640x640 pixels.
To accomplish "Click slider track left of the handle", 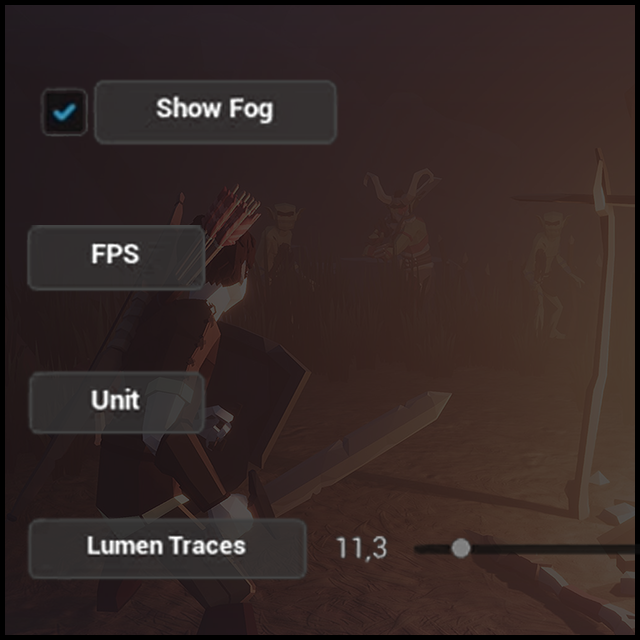I will [433, 549].
